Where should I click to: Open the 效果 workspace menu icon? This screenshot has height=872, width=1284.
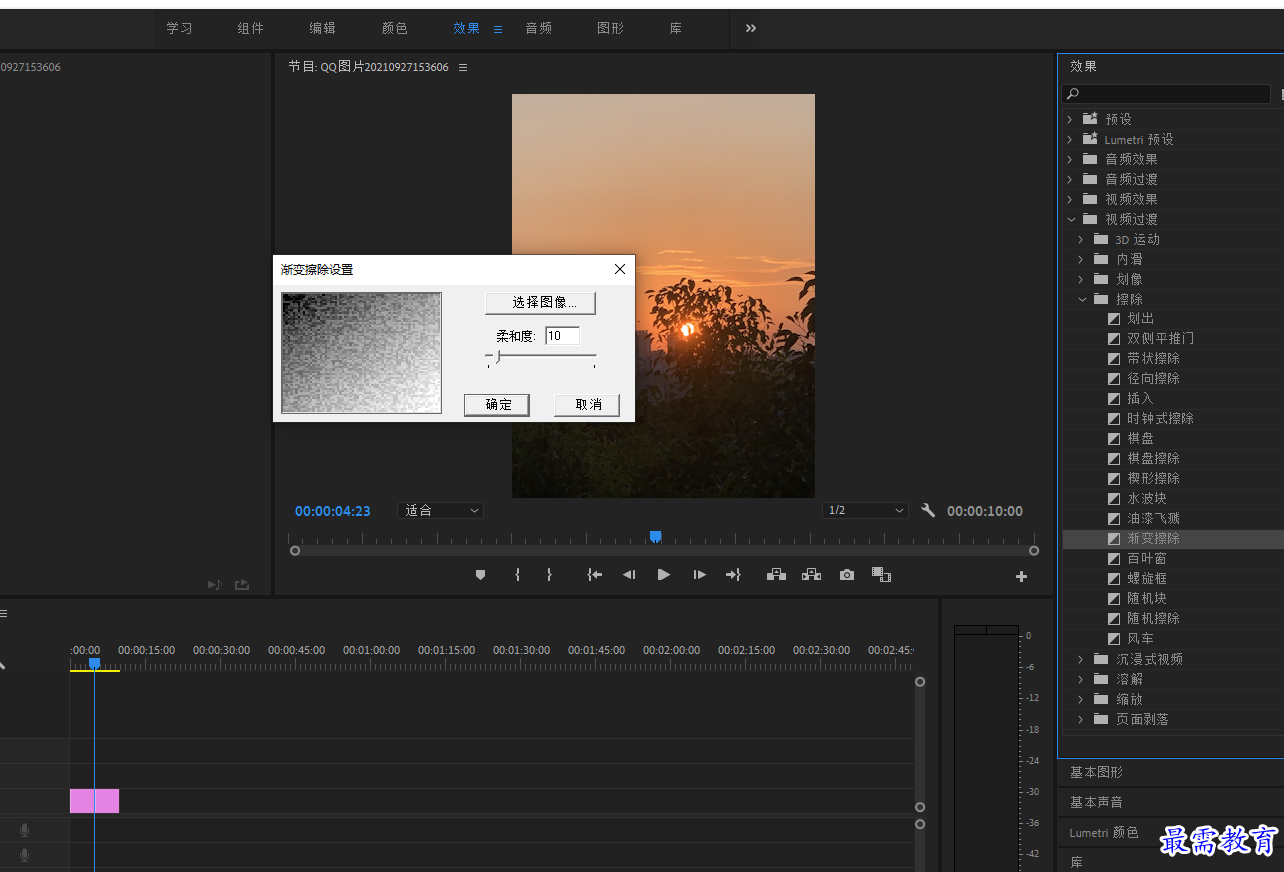[498, 29]
